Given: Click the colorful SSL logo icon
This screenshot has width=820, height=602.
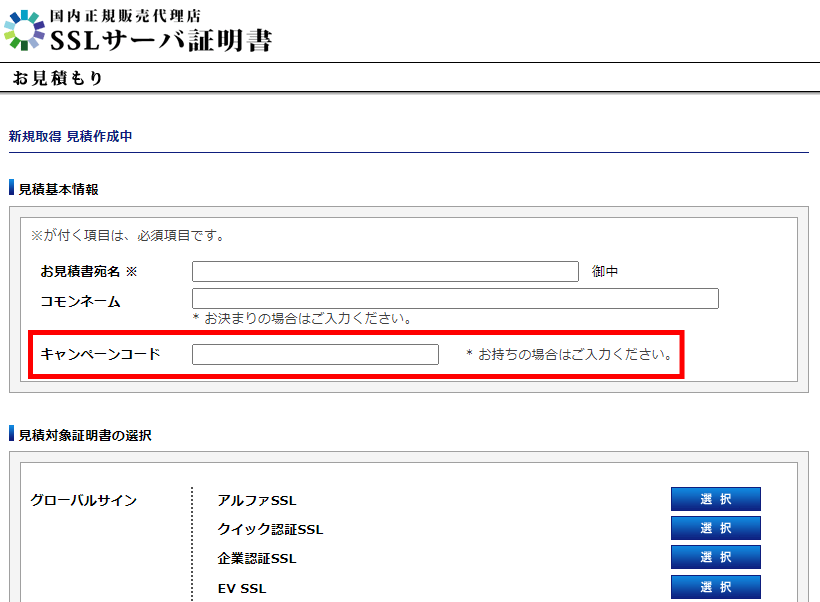Looking at the screenshot, I should [24, 30].
